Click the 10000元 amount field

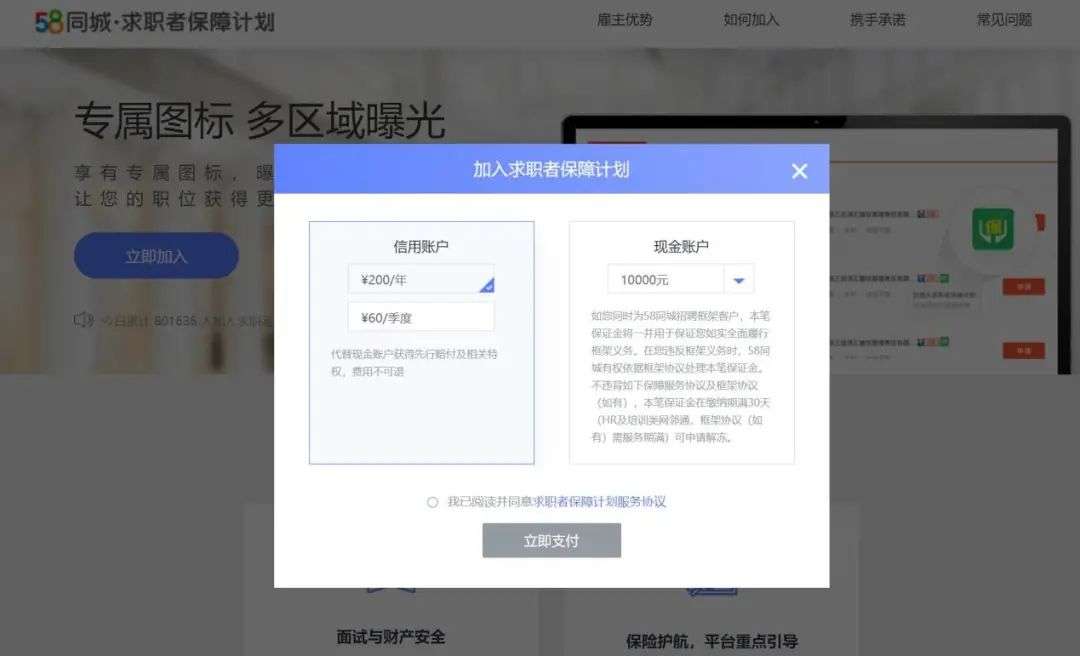click(665, 280)
